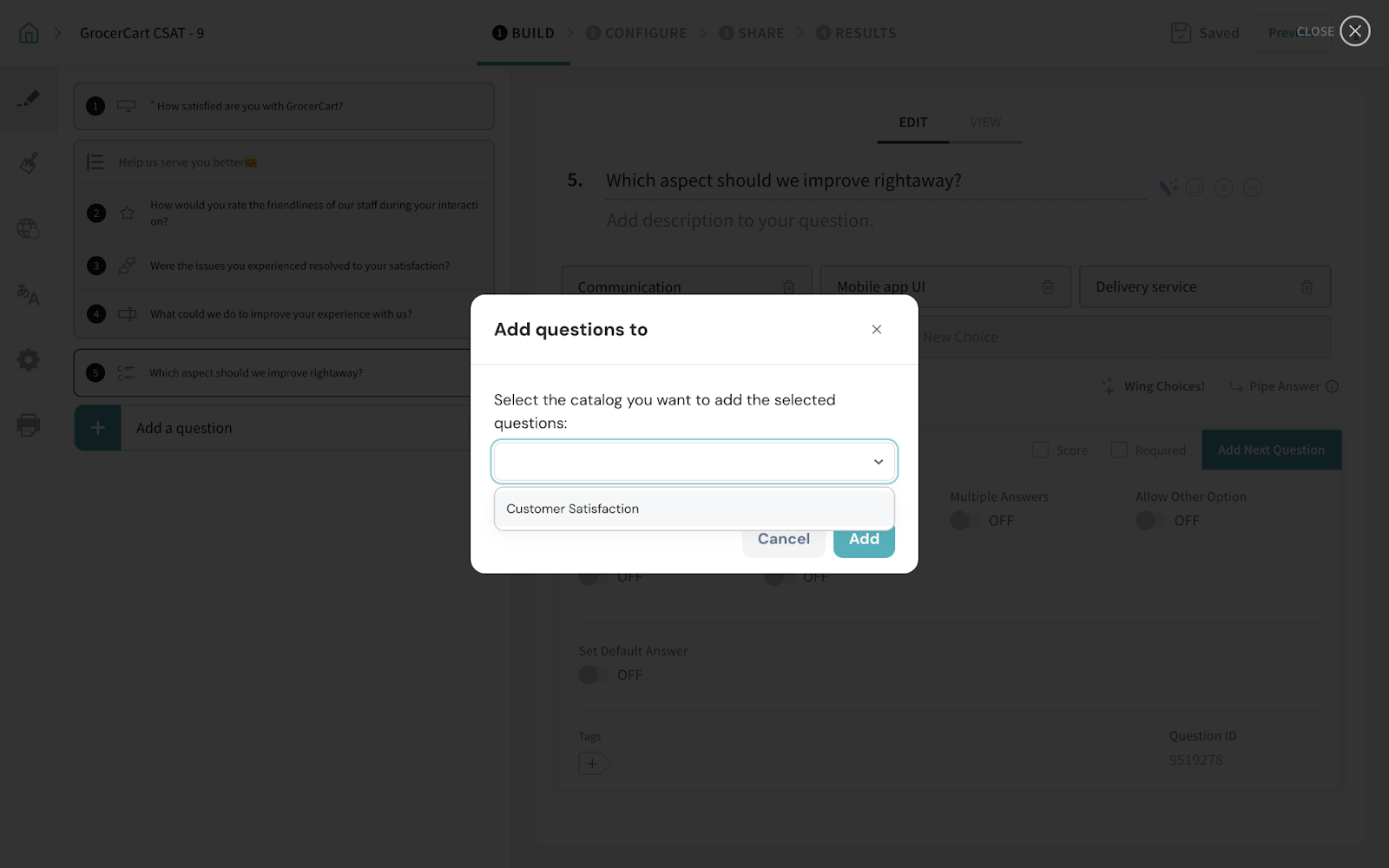Click the printer icon in the sidebar
This screenshot has height=868, width=1389.
[x=29, y=425]
